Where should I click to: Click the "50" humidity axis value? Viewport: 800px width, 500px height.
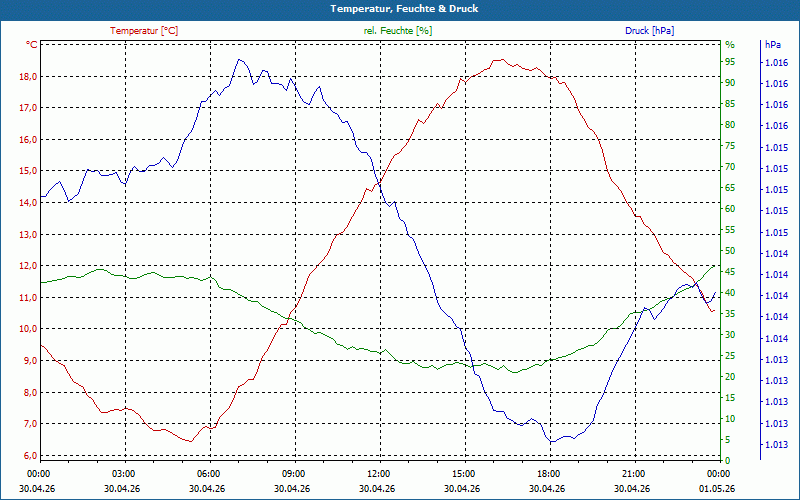[x=730, y=251]
